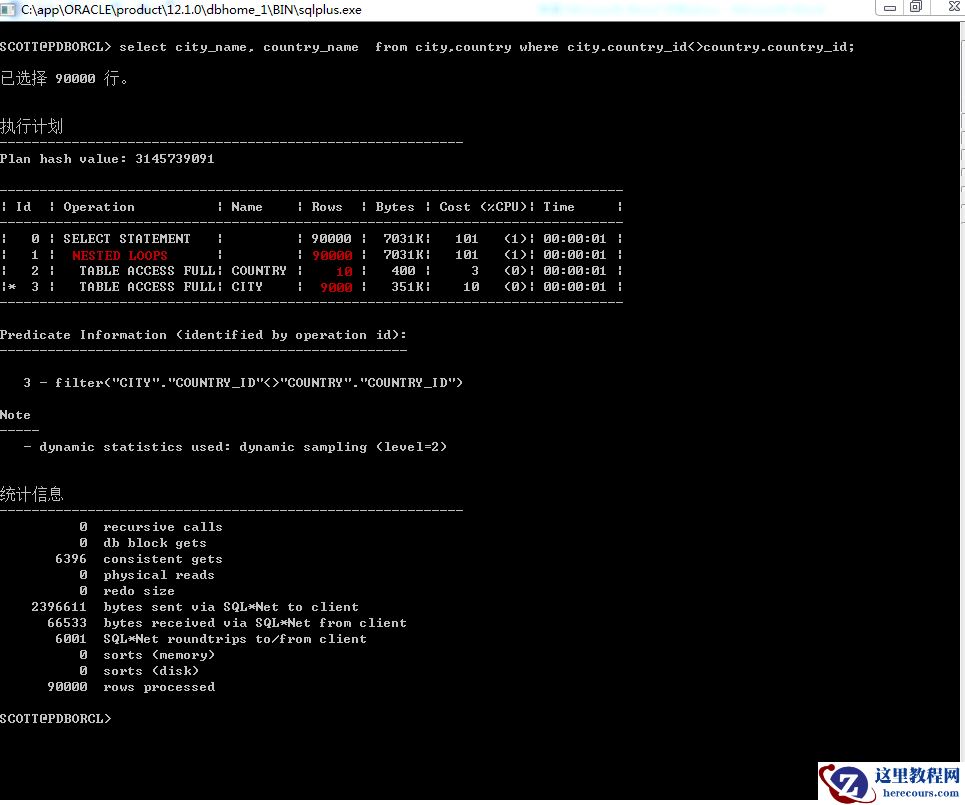Click the "physical reads" statistic line
The height and width of the screenshot is (805, 965).
click(146, 575)
